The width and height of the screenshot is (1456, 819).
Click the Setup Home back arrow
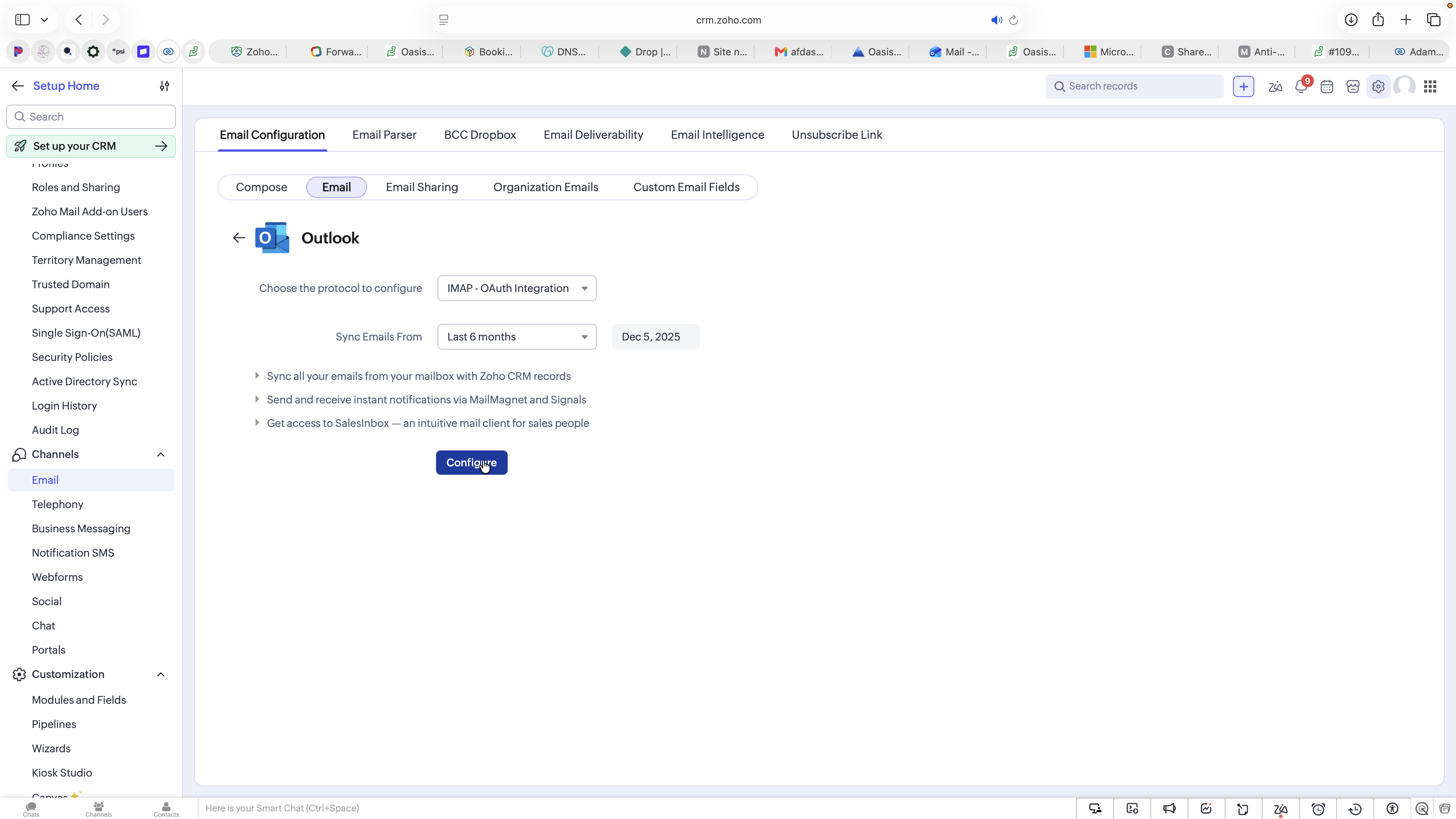[x=17, y=86]
